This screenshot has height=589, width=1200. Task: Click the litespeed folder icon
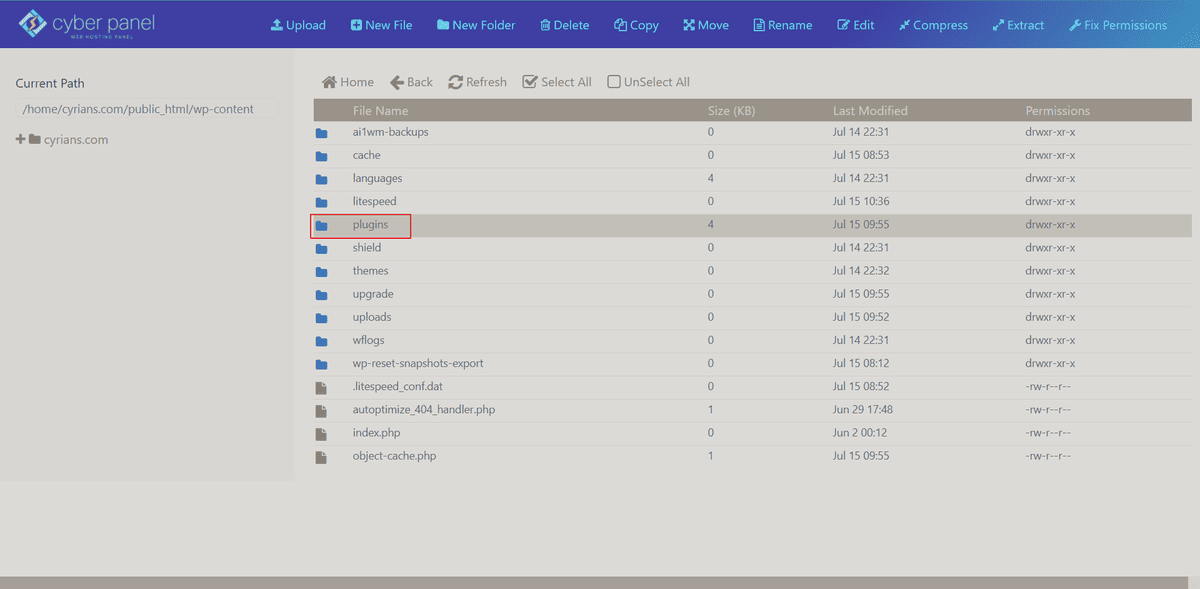click(x=321, y=202)
